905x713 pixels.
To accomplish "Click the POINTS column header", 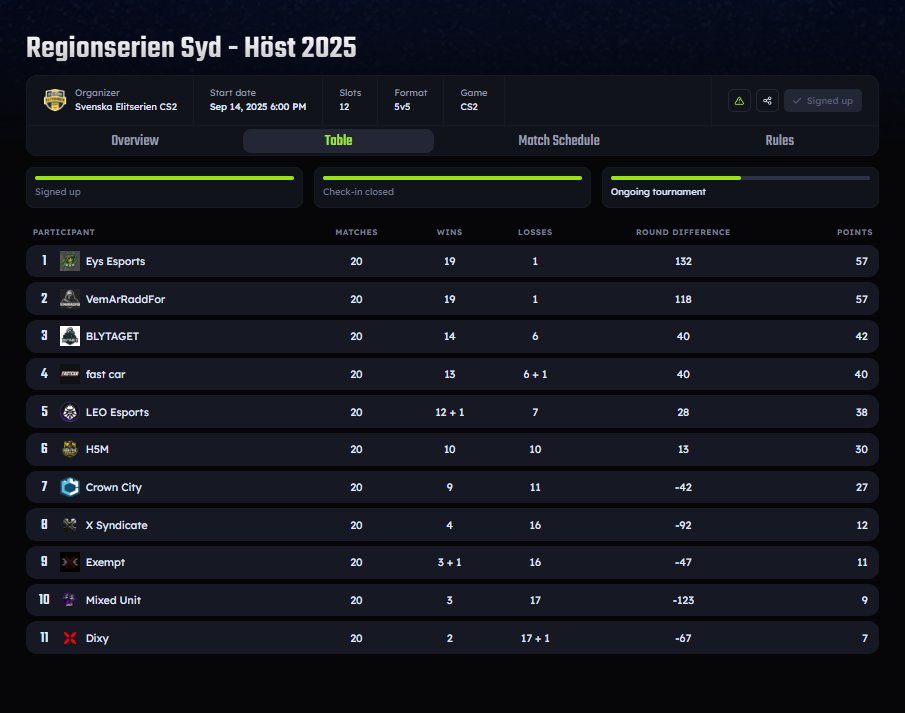I will [854, 232].
